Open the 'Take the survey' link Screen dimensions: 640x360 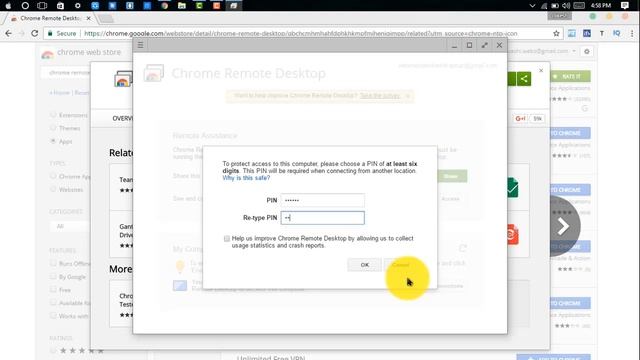click(x=380, y=96)
